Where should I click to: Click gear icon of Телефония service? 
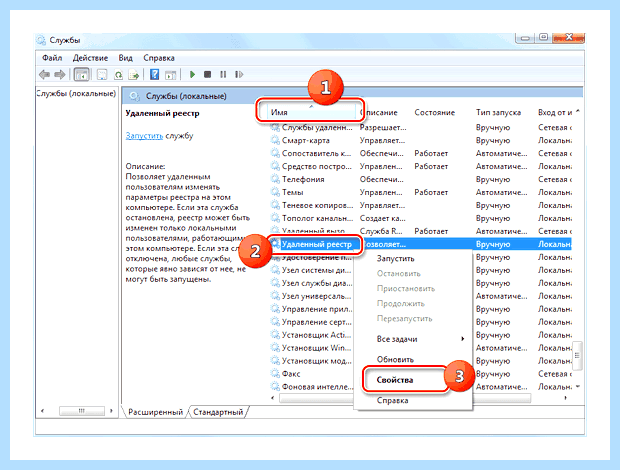(275, 179)
